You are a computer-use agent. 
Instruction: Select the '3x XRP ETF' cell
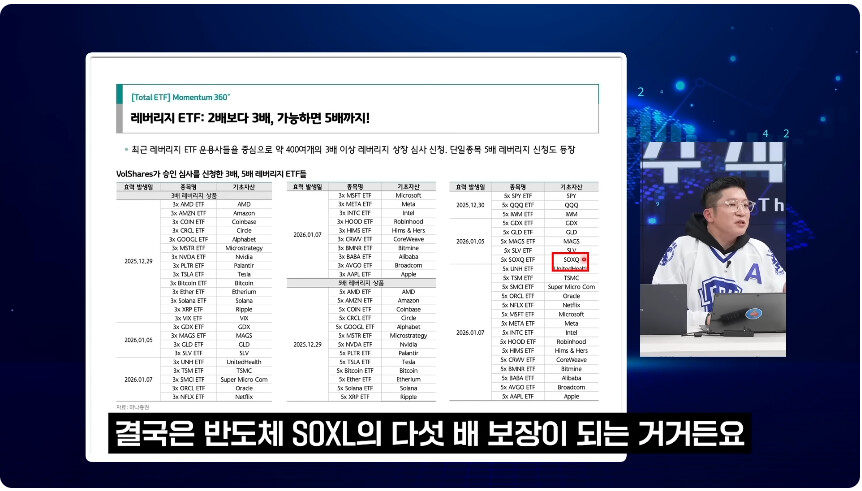coord(188,310)
